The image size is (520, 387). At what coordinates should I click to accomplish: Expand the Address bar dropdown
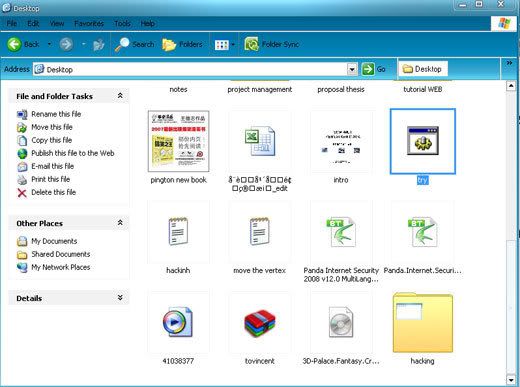click(352, 69)
